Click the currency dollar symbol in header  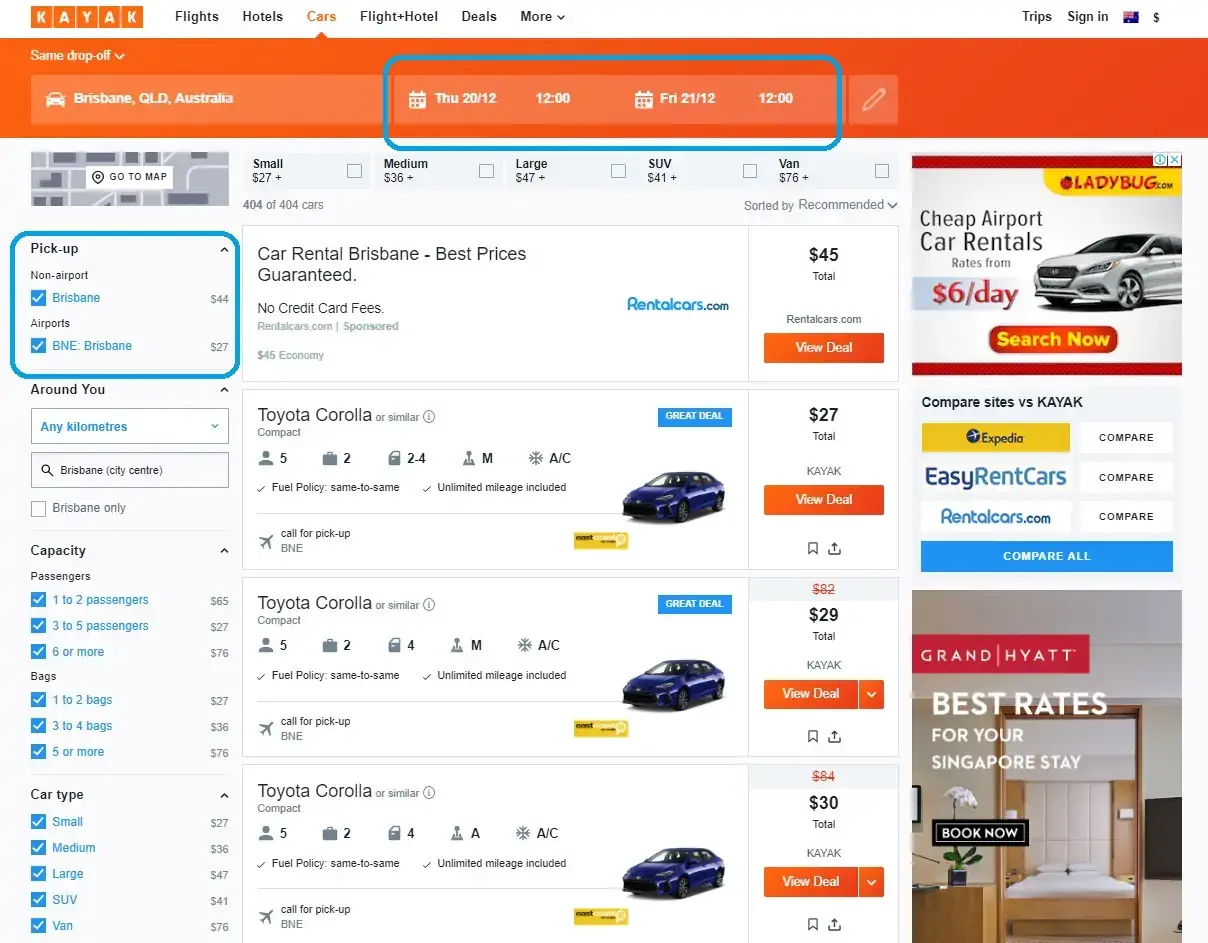pyautogui.click(x=1156, y=17)
